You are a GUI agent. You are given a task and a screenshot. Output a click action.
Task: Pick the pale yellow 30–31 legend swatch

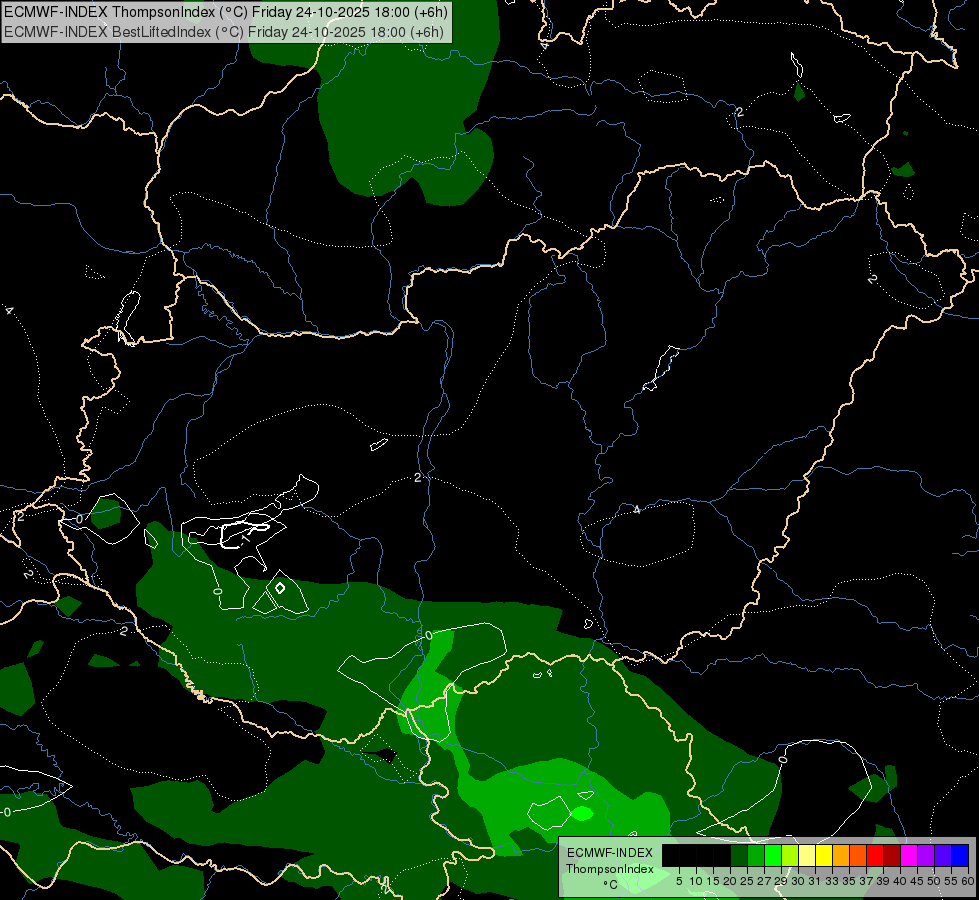(807, 855)
